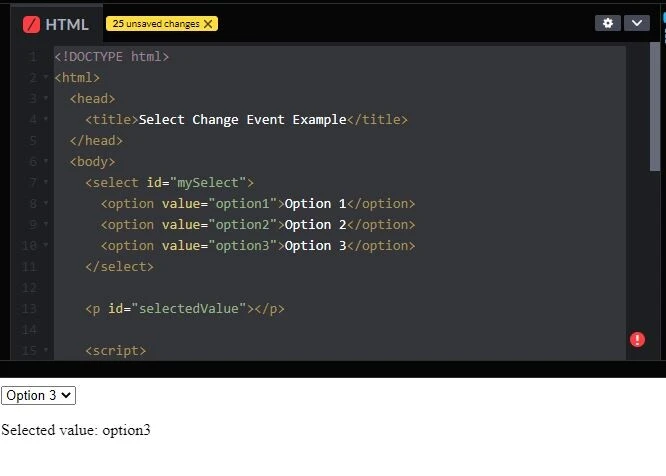666x476 pixels.
Task: Open the HTML panel chevron dropdown menu
Action: [637, 23]
